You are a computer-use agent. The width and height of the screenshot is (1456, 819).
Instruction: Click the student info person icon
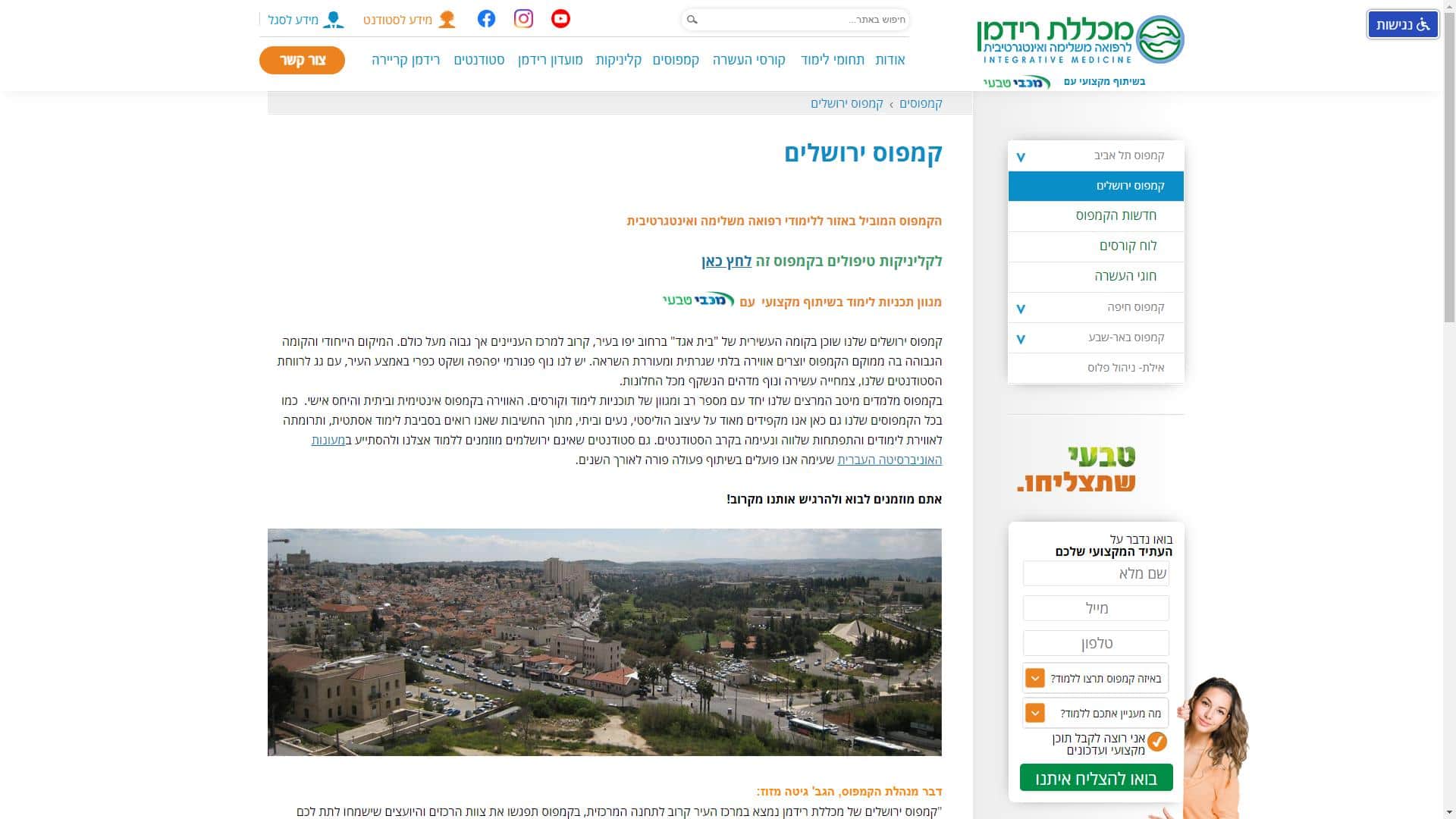point(447,20)
